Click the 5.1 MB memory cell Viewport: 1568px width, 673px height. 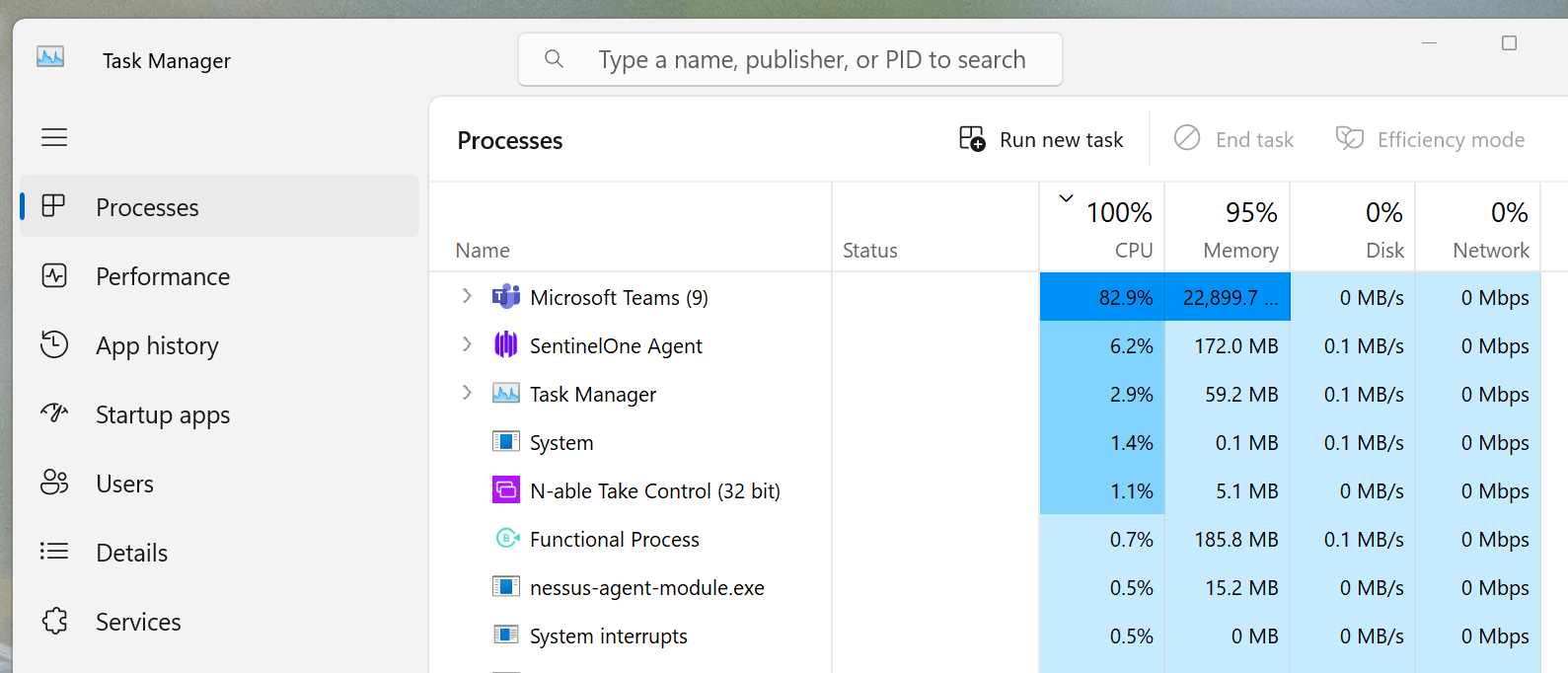tap(1228, 490)
